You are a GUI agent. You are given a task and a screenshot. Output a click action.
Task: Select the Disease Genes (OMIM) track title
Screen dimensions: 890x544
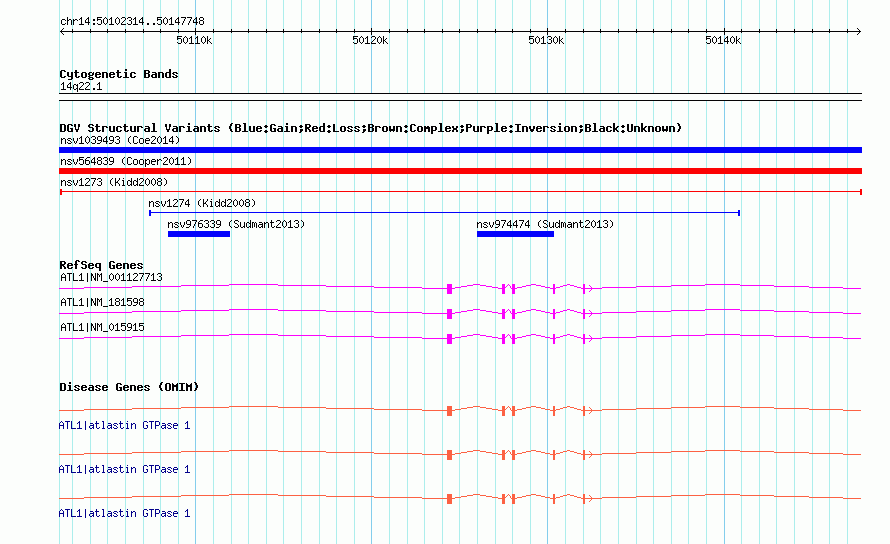[x=129, y=387]
